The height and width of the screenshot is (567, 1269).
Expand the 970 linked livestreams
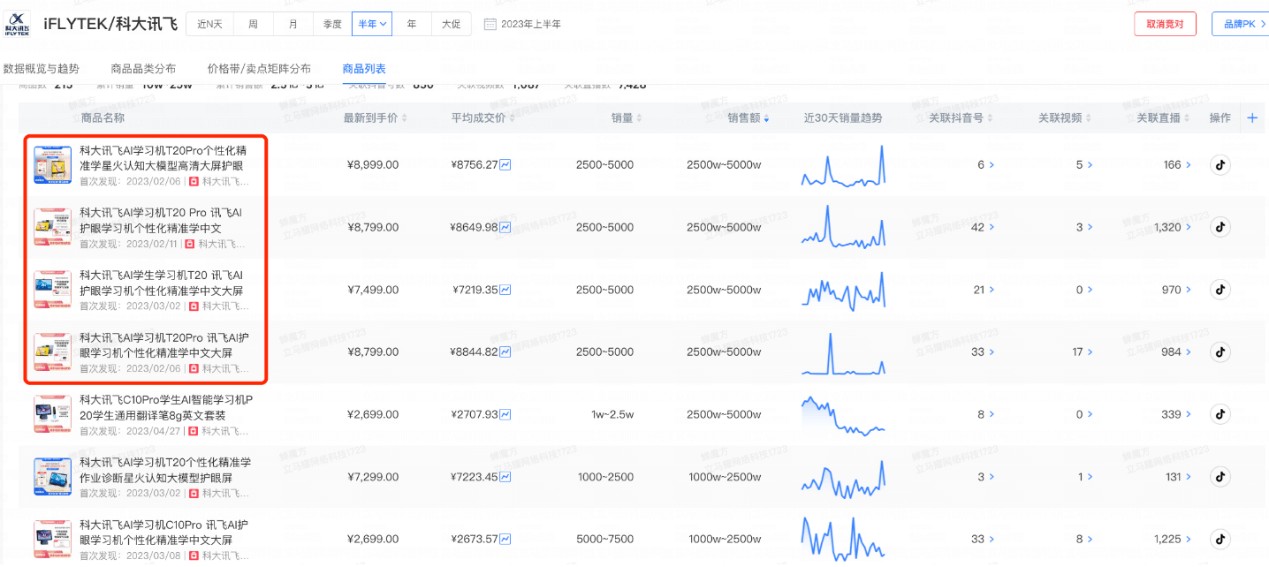pos(1178,290)
